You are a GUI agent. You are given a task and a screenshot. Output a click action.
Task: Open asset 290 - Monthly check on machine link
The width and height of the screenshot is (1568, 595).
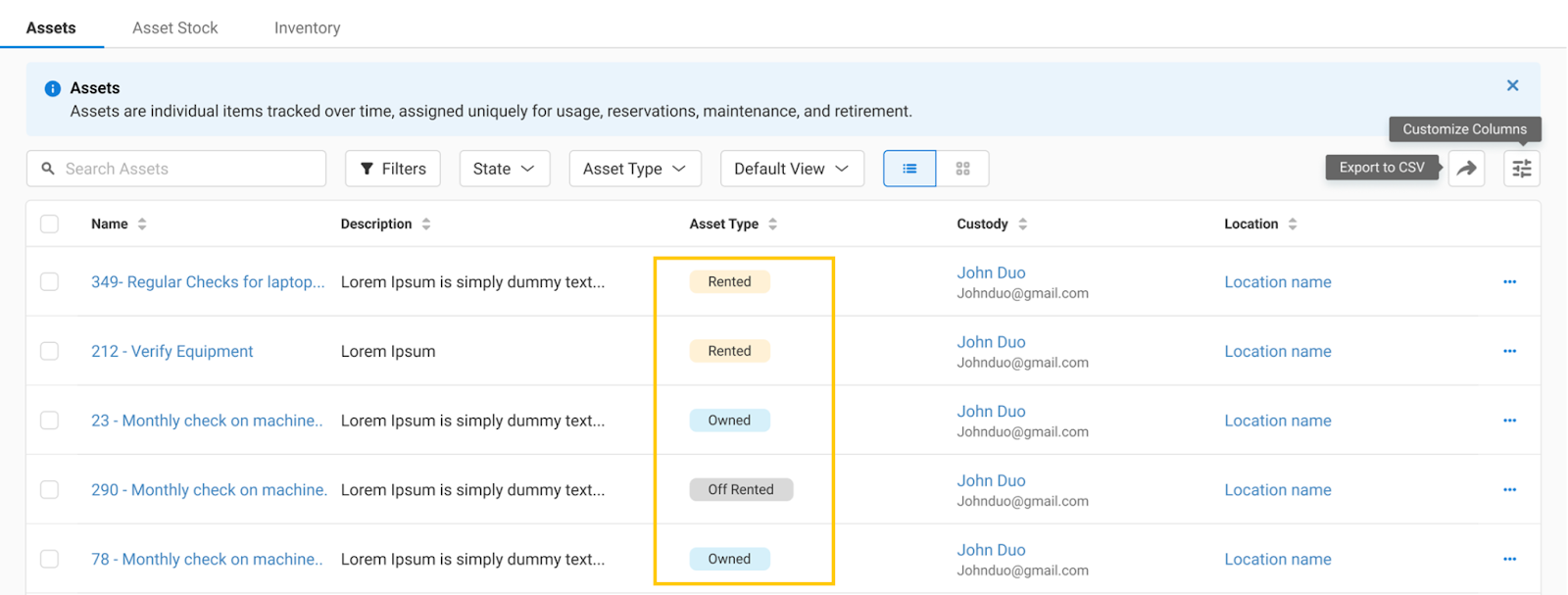tap(209, 489)
